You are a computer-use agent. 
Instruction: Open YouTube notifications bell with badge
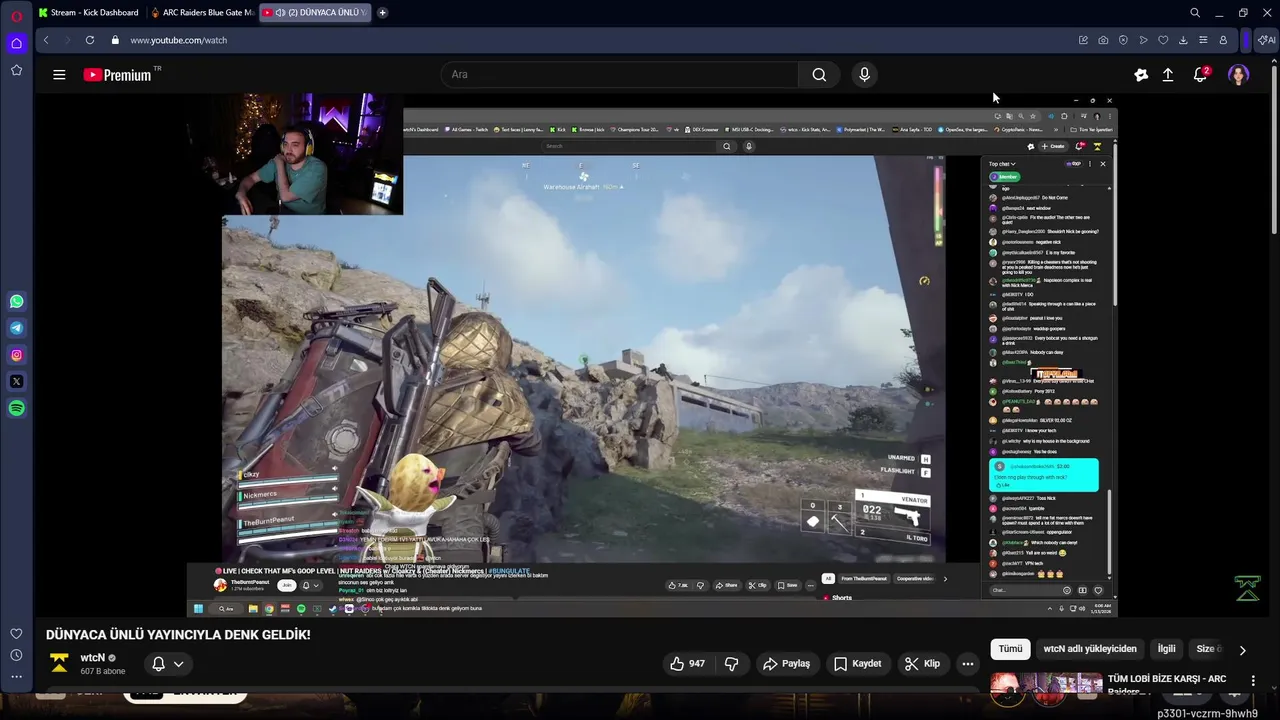(1201, 74)
